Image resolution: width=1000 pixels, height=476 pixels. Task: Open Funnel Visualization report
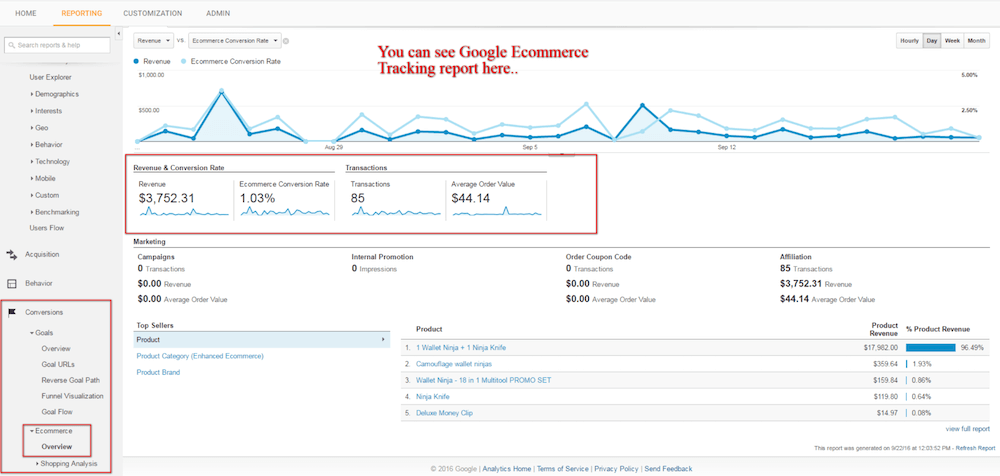[72, 396]
